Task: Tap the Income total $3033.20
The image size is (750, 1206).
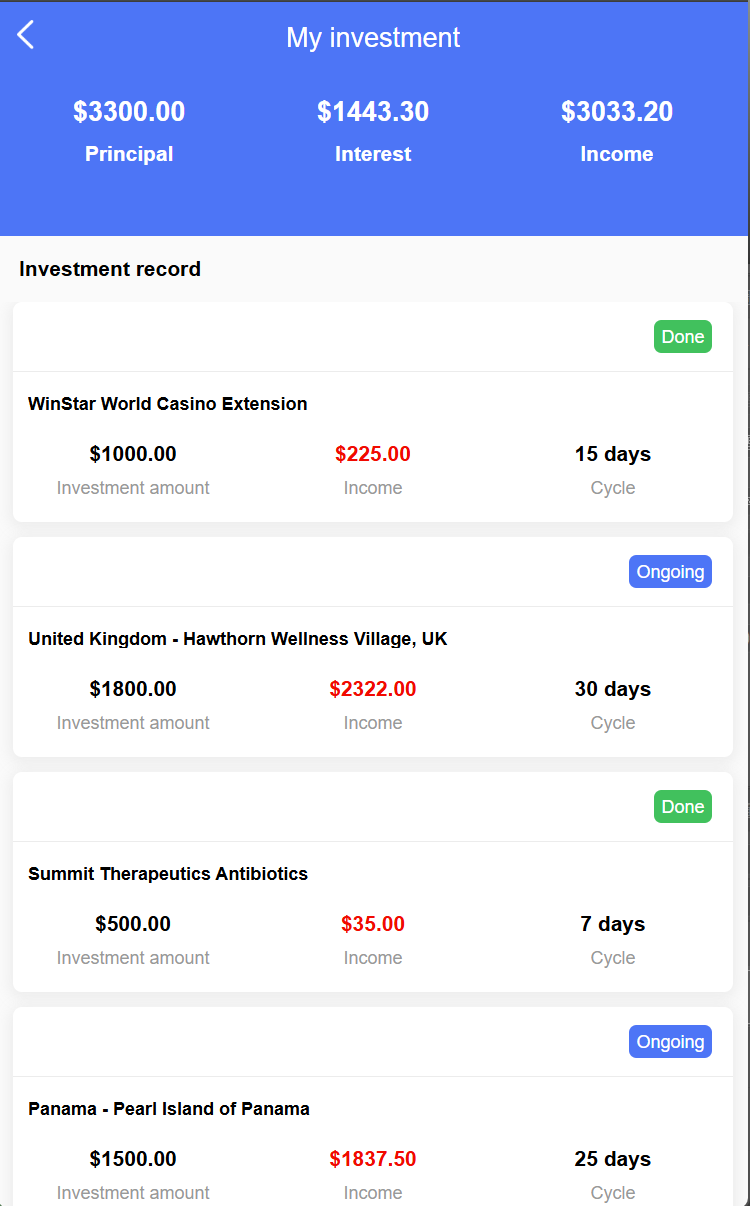Action: pyautogui.click(x=617, y=111)
